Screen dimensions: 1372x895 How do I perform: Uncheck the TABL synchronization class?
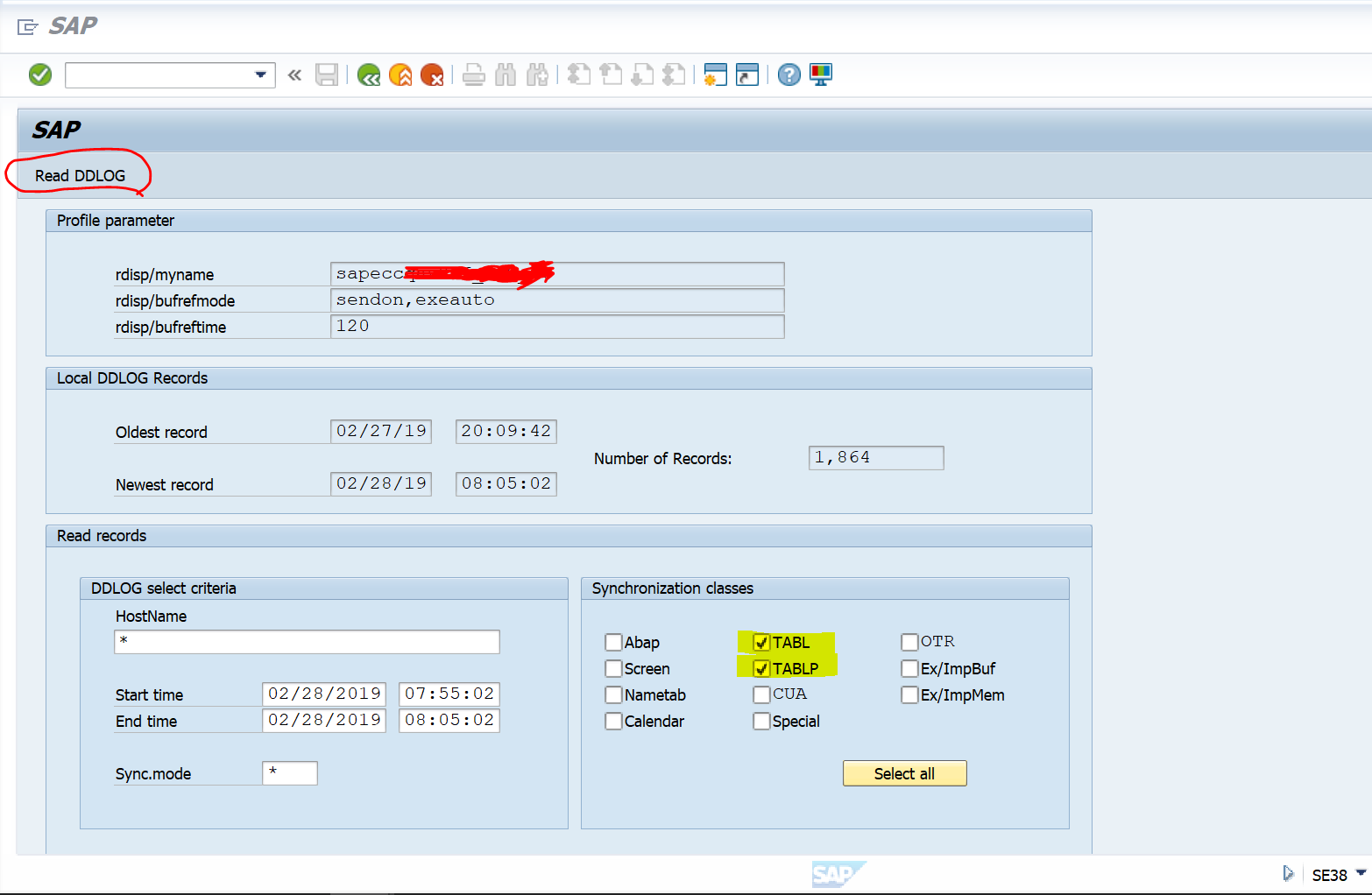761,642
